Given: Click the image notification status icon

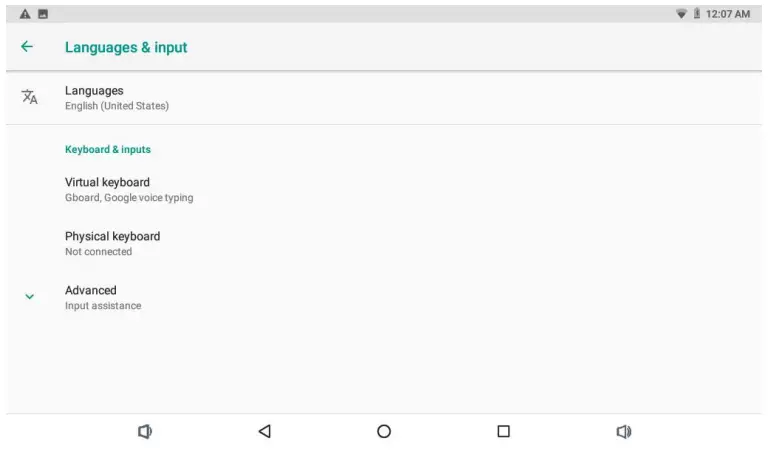Looking at the screenshot, I should tap(43, 14).
